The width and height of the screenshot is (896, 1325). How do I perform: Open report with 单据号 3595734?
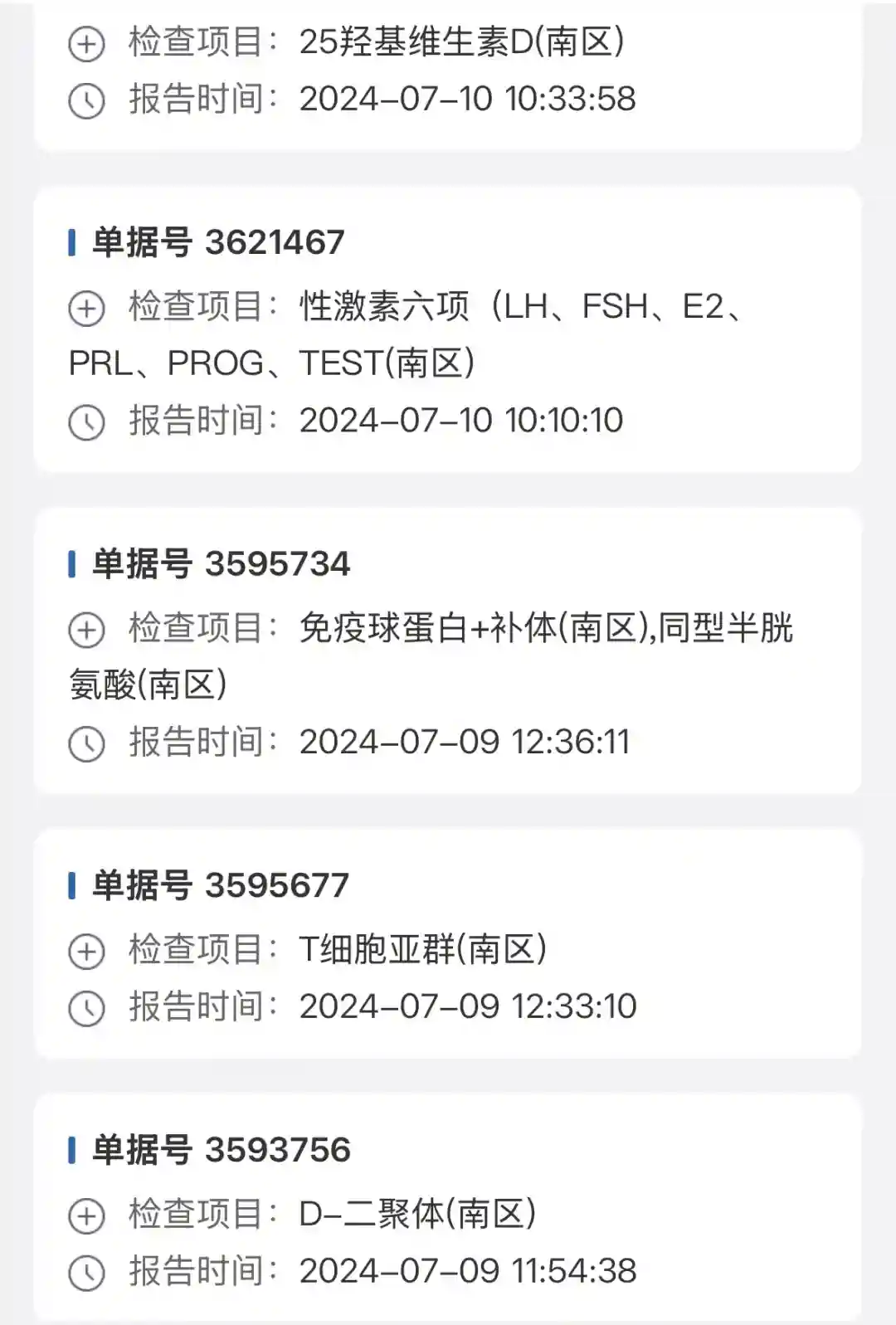coord(221,564)
